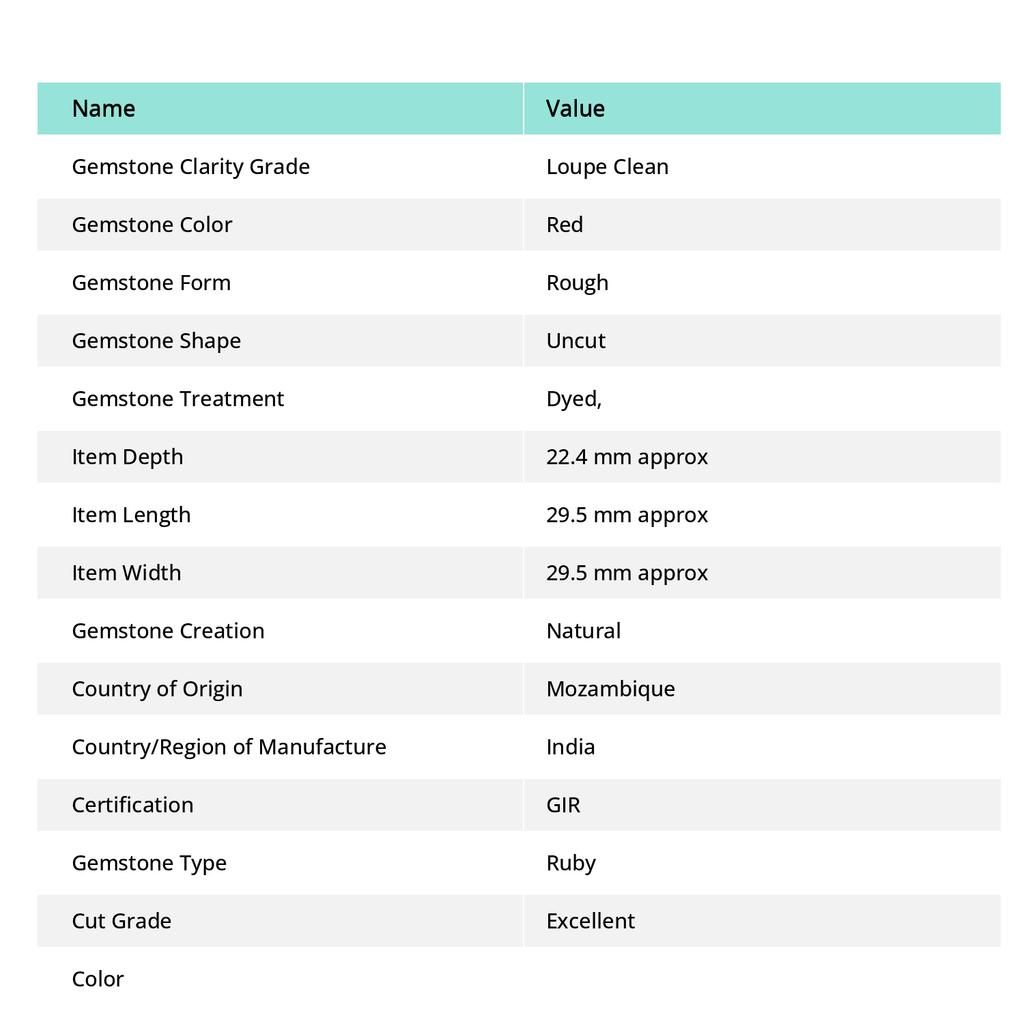Click the Uncut shape value
This screenshot has height=1024, width=1024.
pyautogui.click(x=576, y=341)
